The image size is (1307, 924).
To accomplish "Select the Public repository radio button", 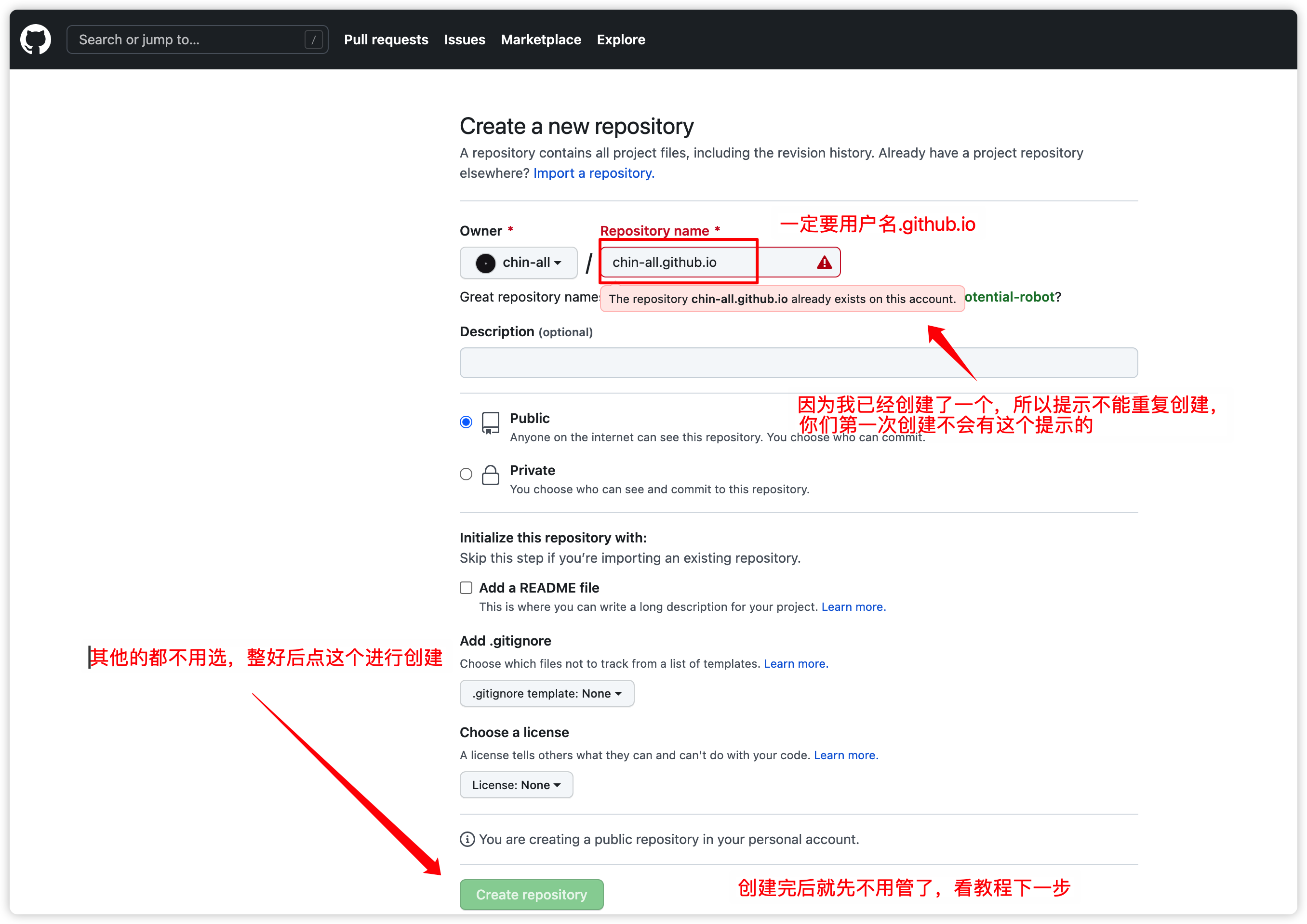I will pos(466,419).
